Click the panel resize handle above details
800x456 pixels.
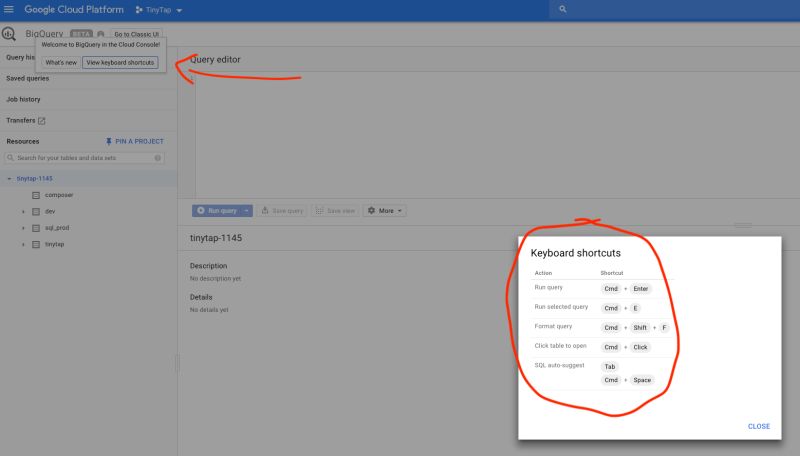point(743,225)
